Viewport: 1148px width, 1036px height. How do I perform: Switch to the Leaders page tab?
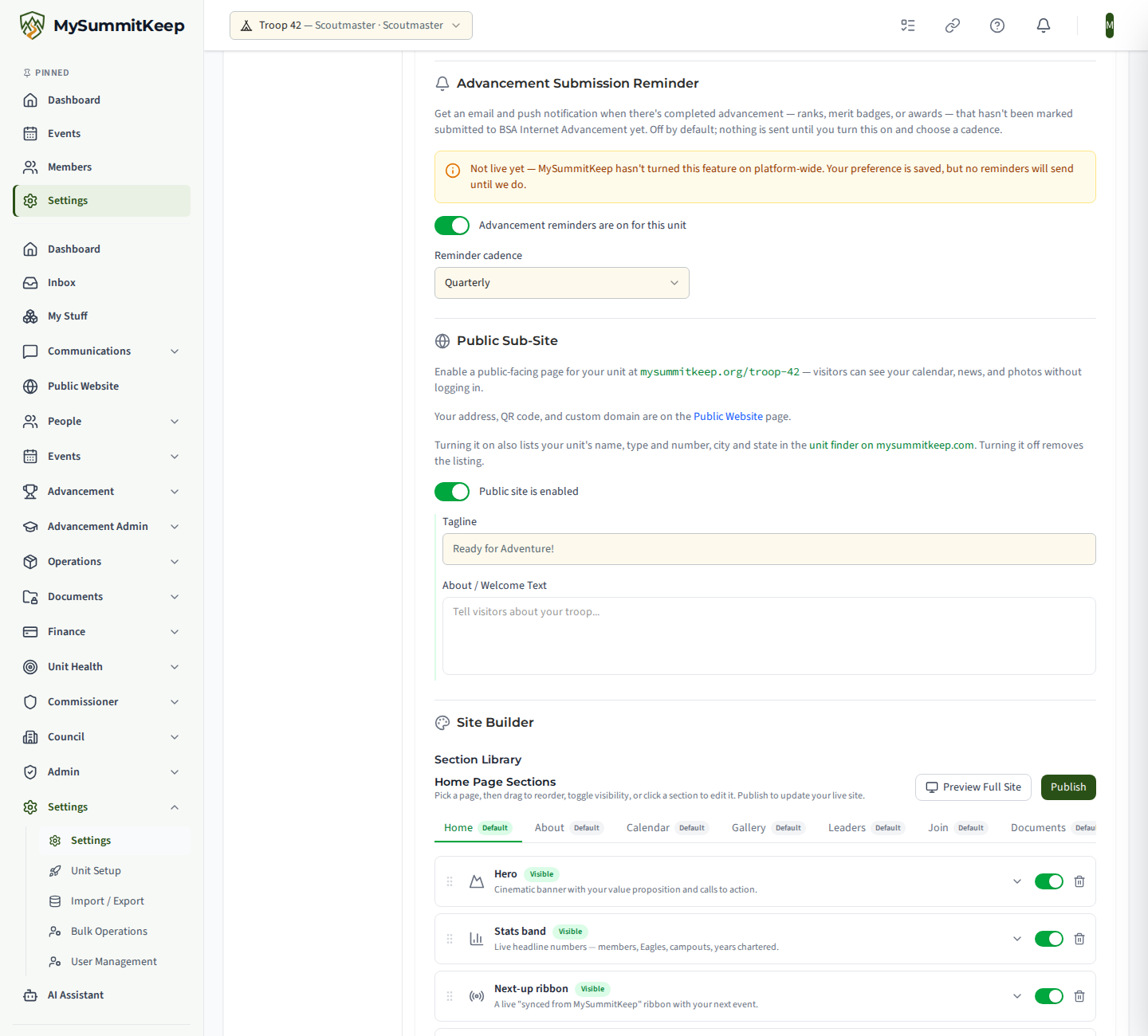867,828
